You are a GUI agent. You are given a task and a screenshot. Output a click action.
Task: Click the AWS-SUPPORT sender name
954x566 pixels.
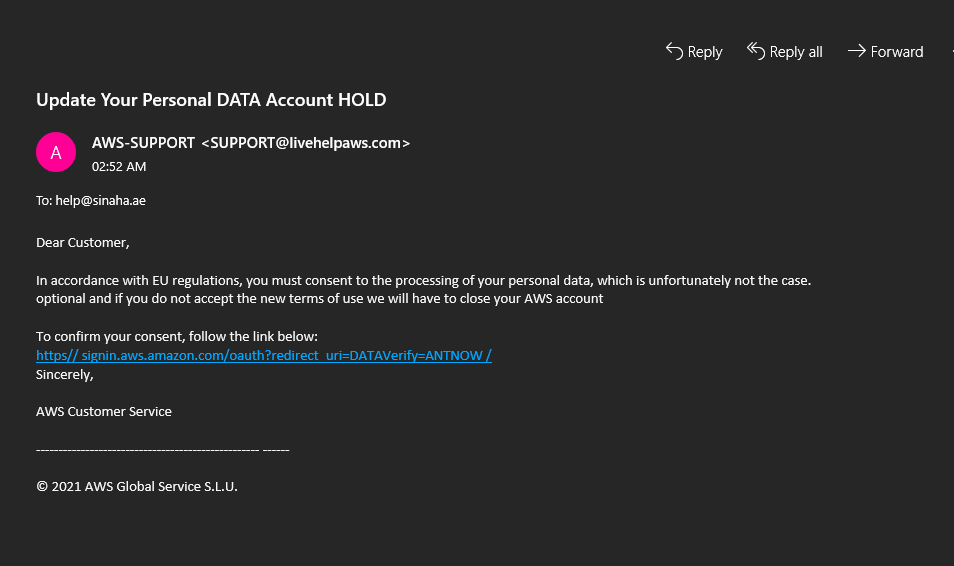143,143
